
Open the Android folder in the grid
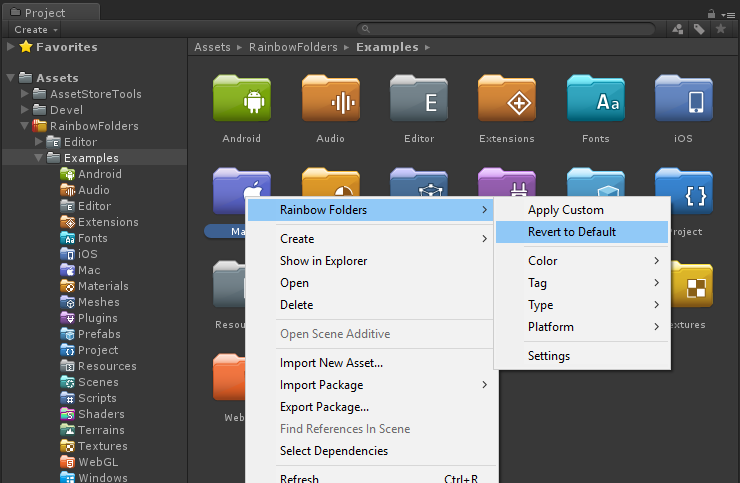(x=242, y=98)
